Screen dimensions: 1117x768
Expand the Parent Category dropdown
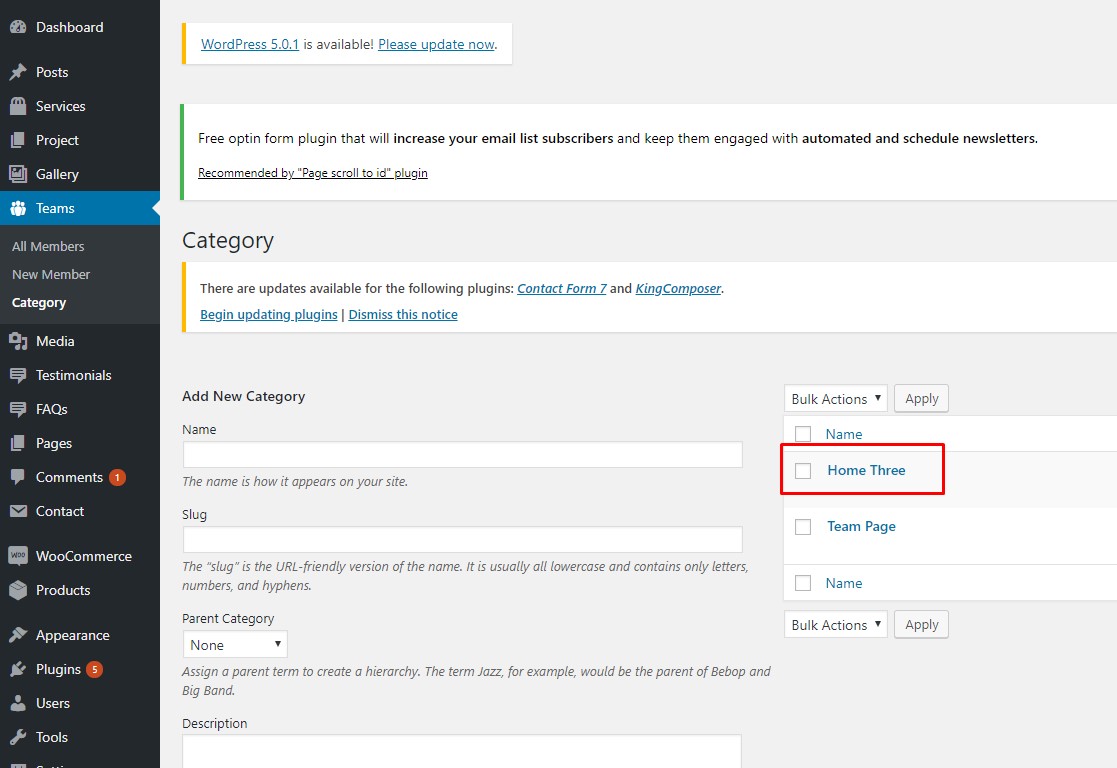(x=235, y=645)
